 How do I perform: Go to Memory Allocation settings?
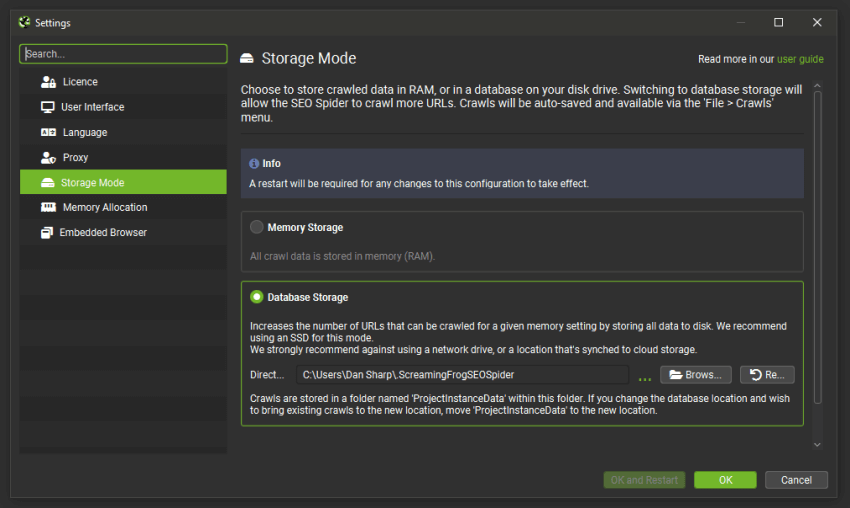click(123, 207)
